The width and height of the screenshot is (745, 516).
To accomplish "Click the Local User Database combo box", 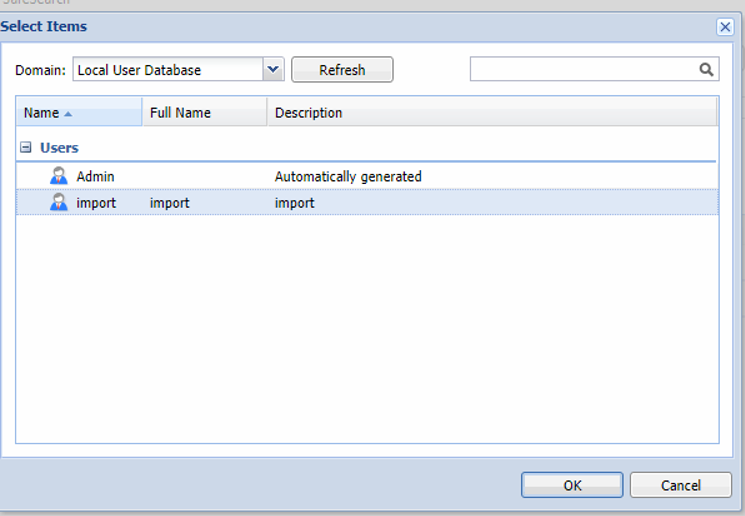I will point(167,70).
